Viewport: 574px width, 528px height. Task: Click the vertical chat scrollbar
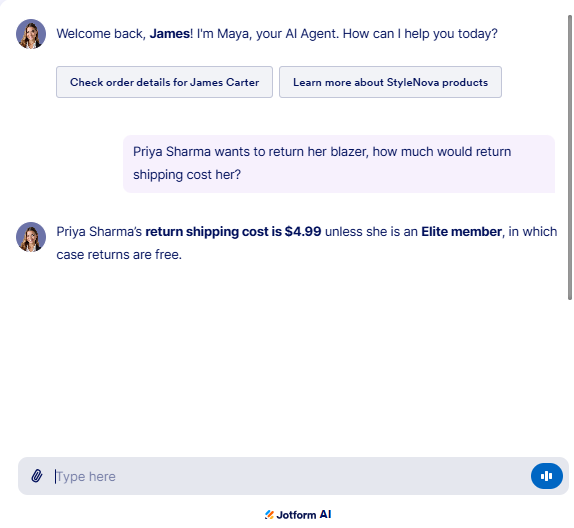(570, 157)
